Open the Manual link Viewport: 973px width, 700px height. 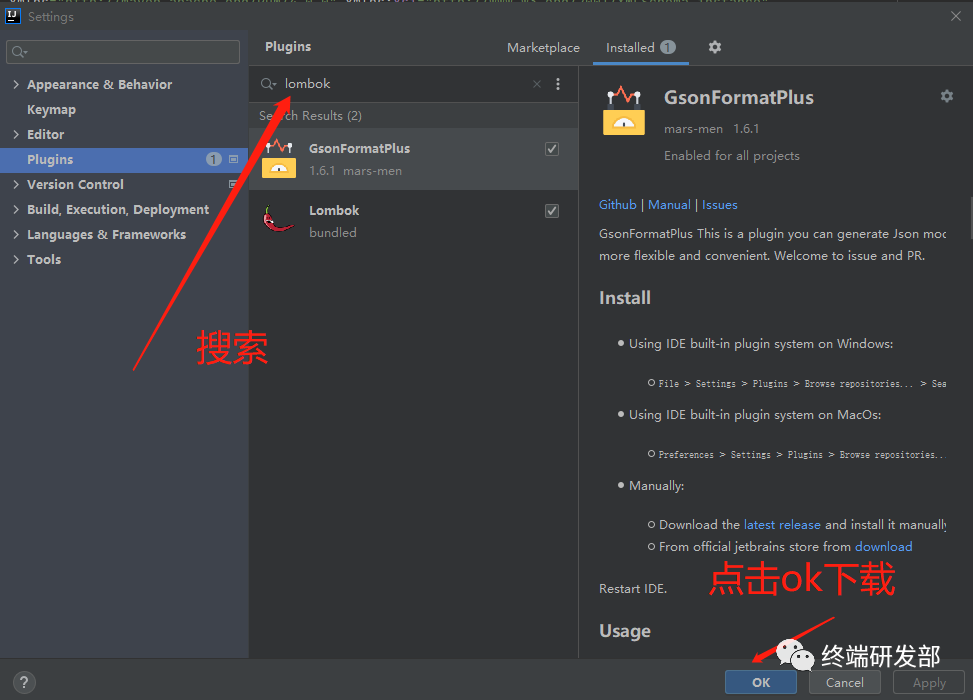click(x=669, y=205)
